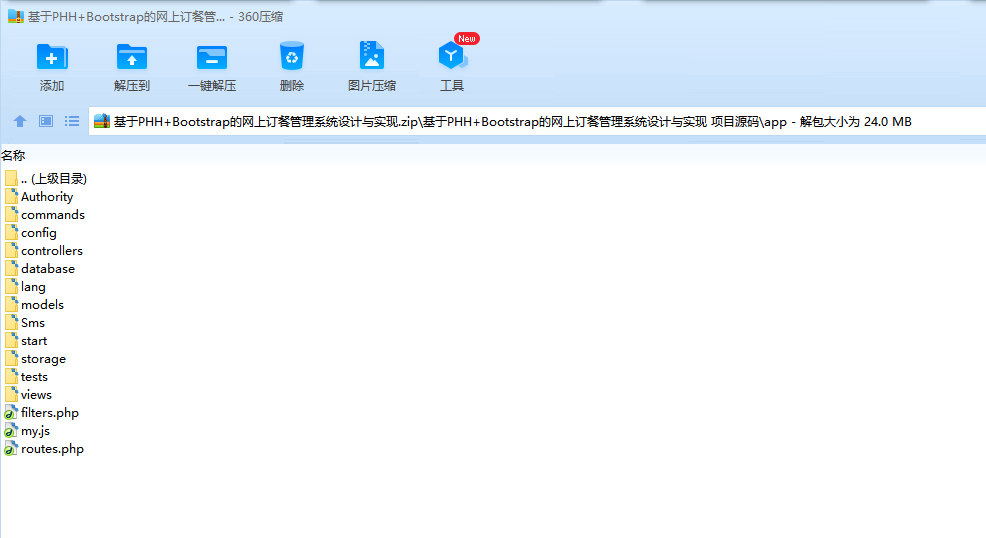Select the .. (上级目录) parent folder entry

coord(53,178)
